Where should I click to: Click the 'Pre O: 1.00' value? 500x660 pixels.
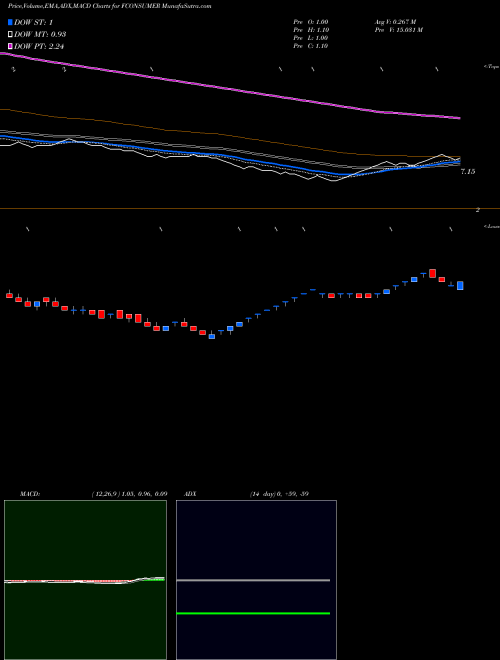(311, 22)
